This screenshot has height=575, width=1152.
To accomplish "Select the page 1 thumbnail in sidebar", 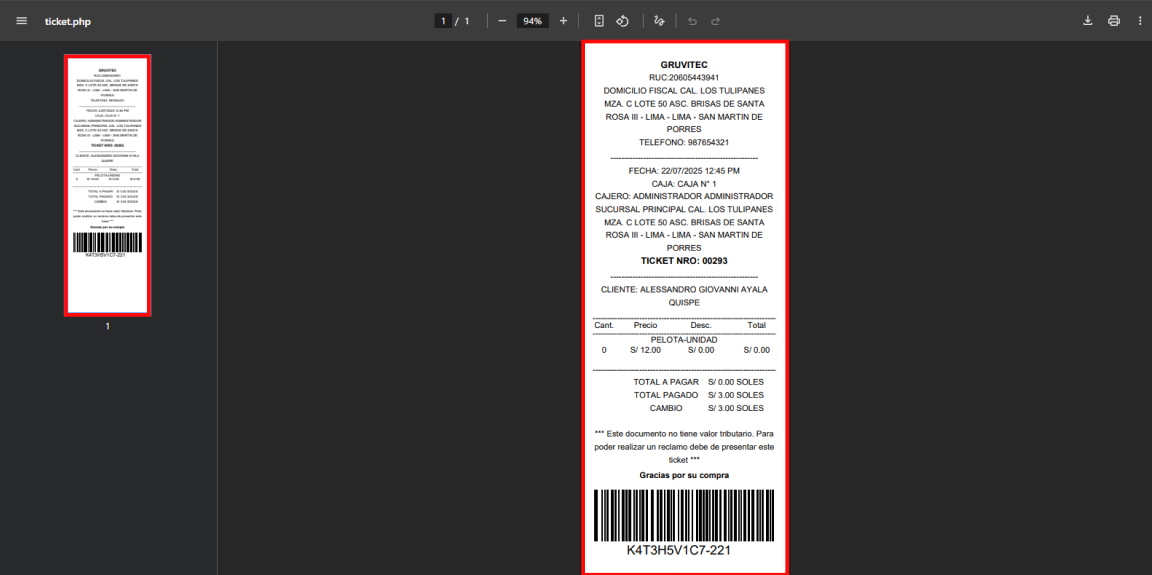I will 107,185.
